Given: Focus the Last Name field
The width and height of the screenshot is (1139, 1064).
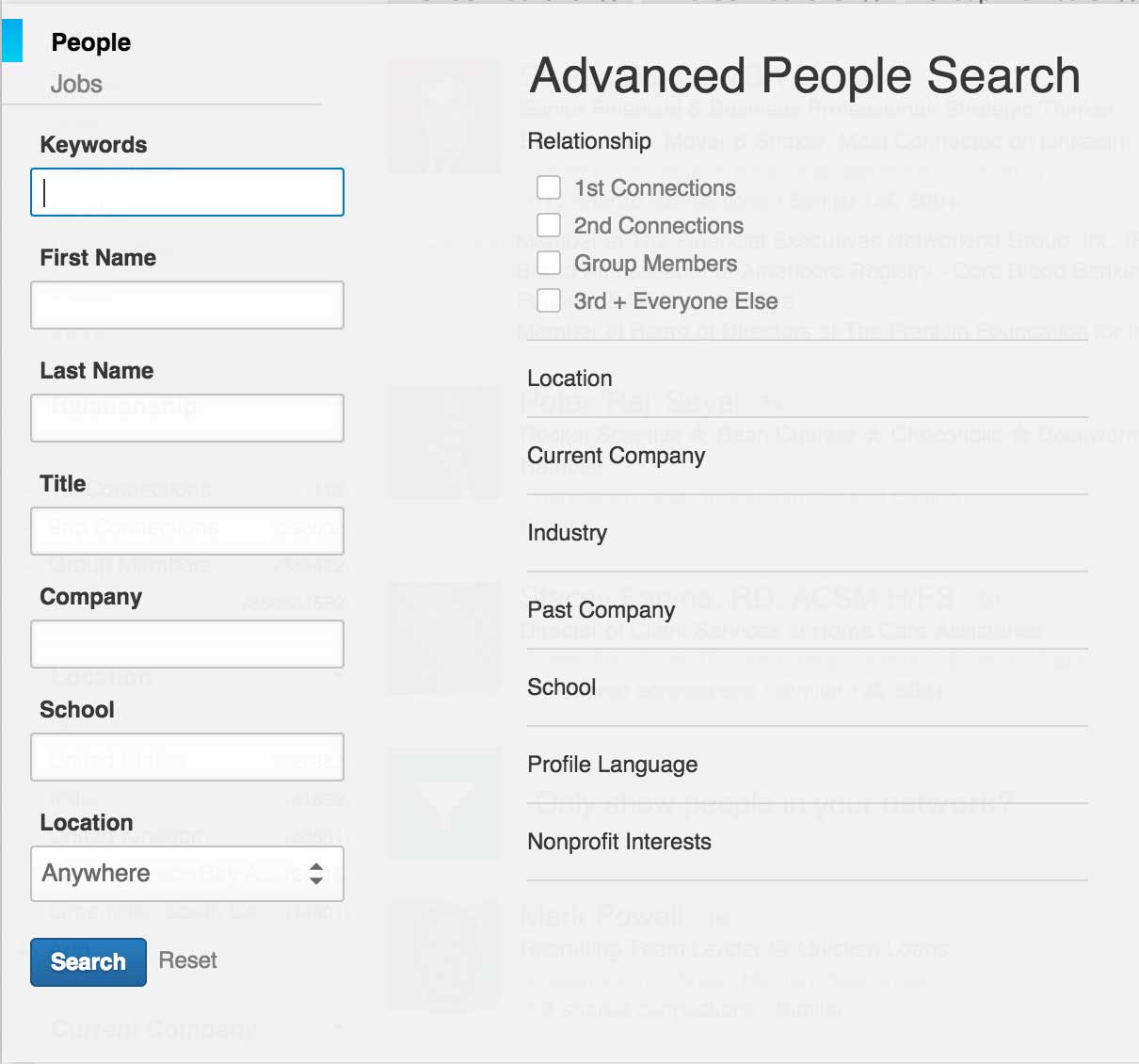Looking at the screenshot, I should [x=186, y=418].
